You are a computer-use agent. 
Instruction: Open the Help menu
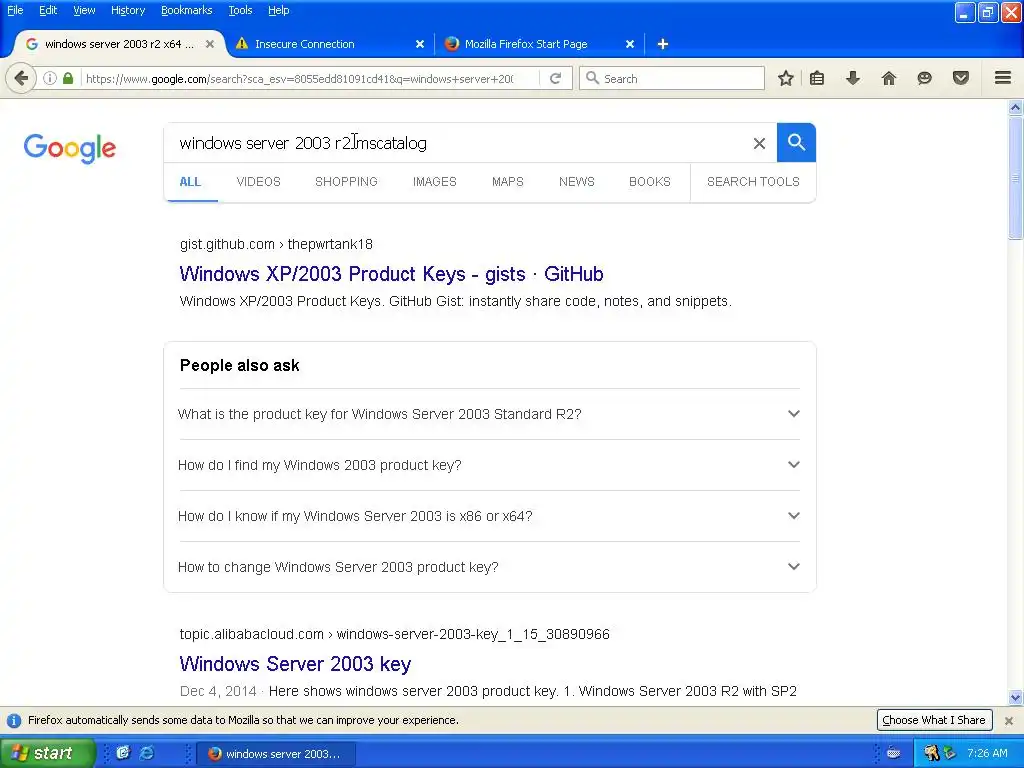pyautogui.click(x=279, y=10)
